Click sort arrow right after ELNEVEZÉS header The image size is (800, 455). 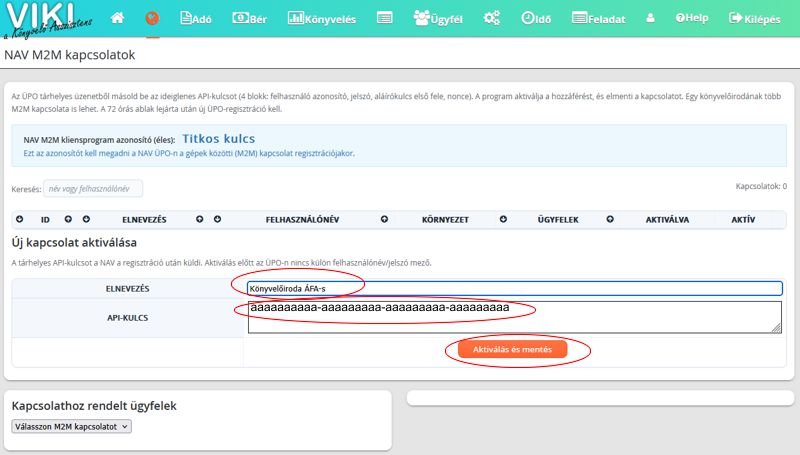pos(199,219)
